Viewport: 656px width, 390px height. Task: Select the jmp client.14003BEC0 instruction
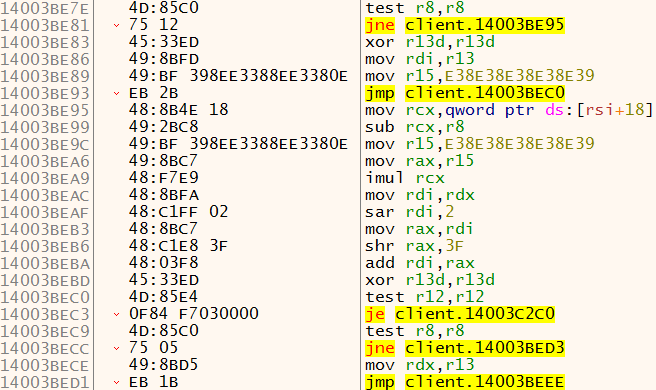(465, 93)
